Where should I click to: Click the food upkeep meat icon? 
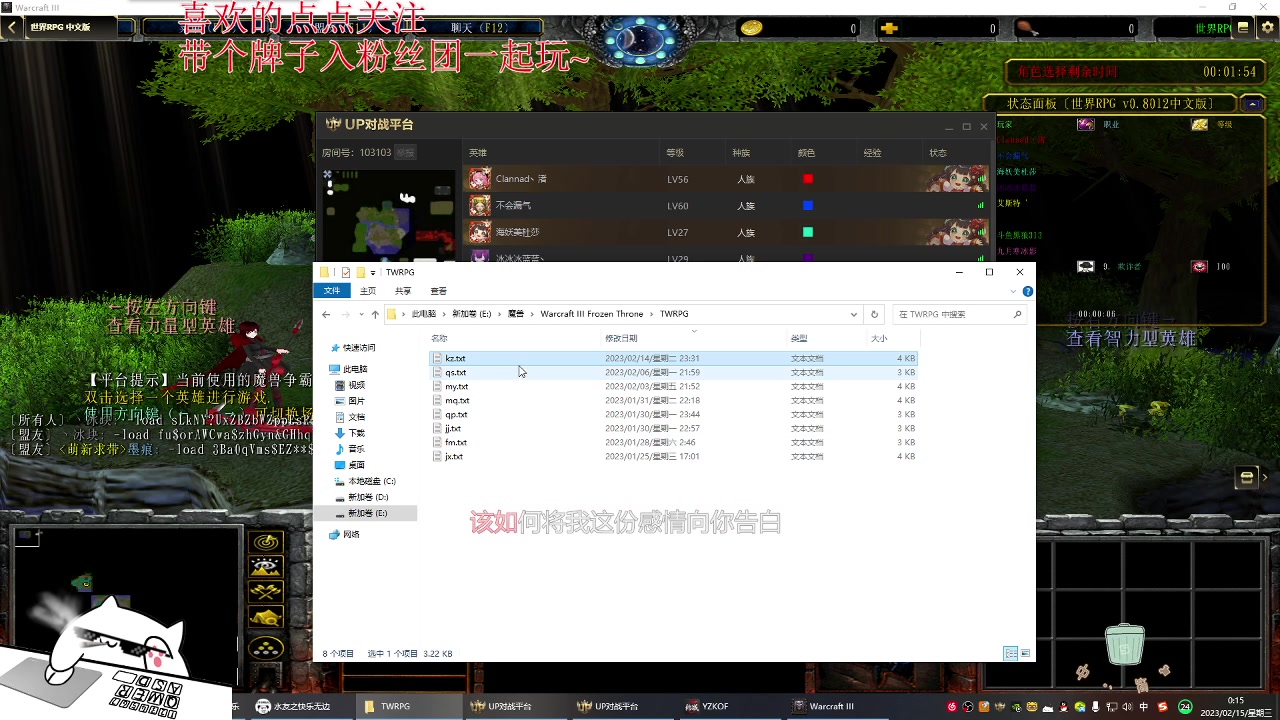coord(1026,28)
